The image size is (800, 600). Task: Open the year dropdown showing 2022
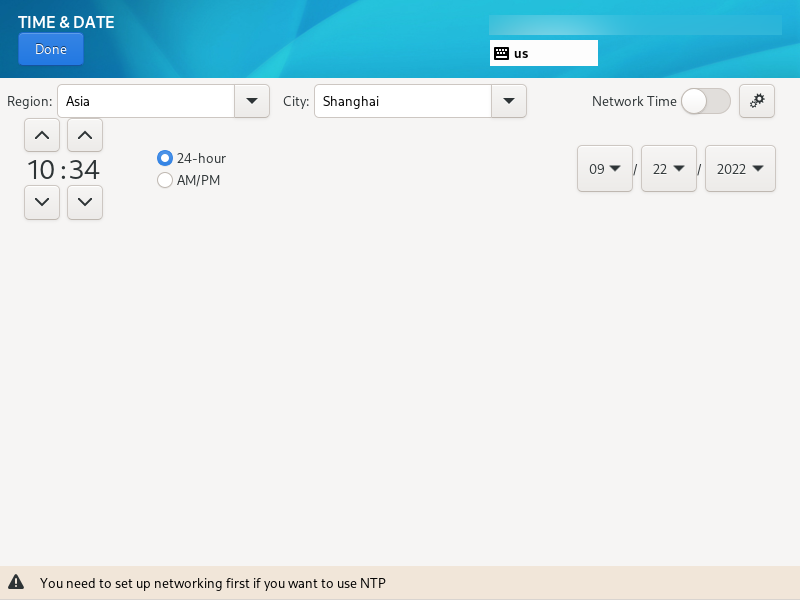point(740,169)
